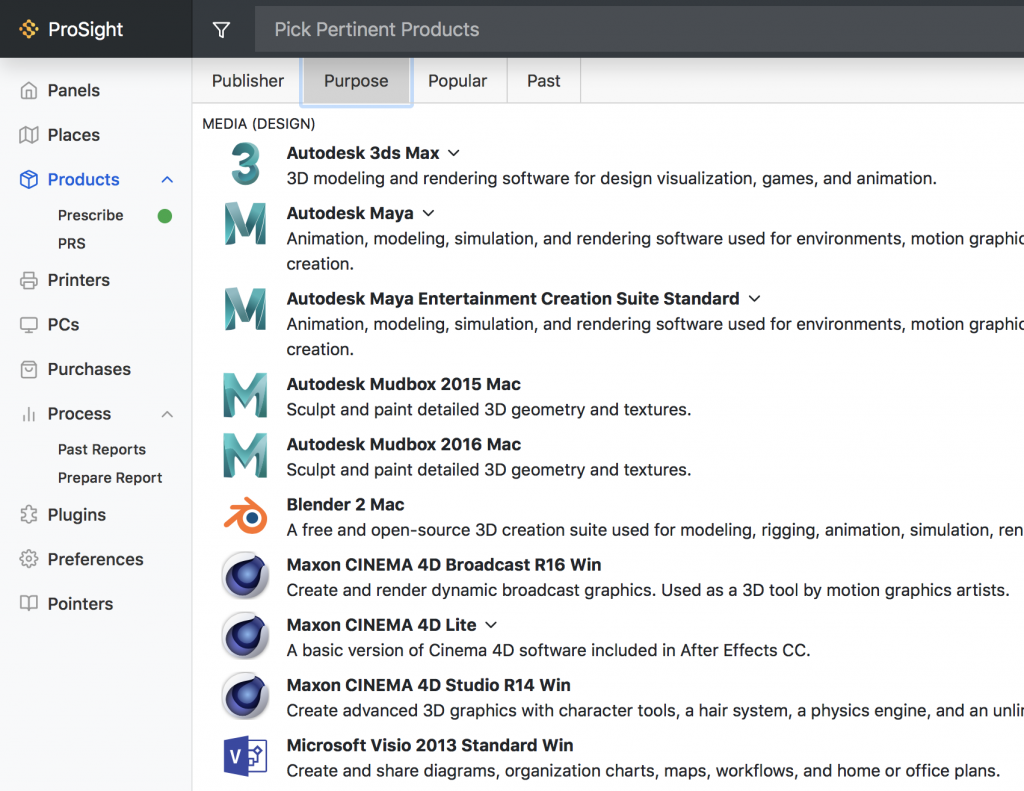This screenshot has width=1024, height=791.
Task: Open Past Reports under Process
Action: [102, 449]
